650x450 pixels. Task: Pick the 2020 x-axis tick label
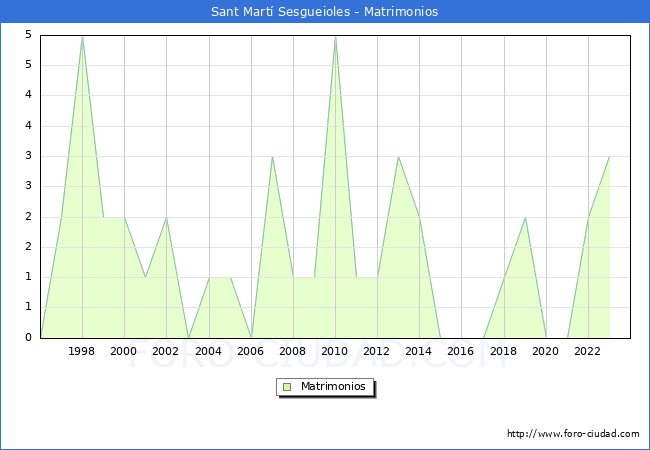[546, 351]
